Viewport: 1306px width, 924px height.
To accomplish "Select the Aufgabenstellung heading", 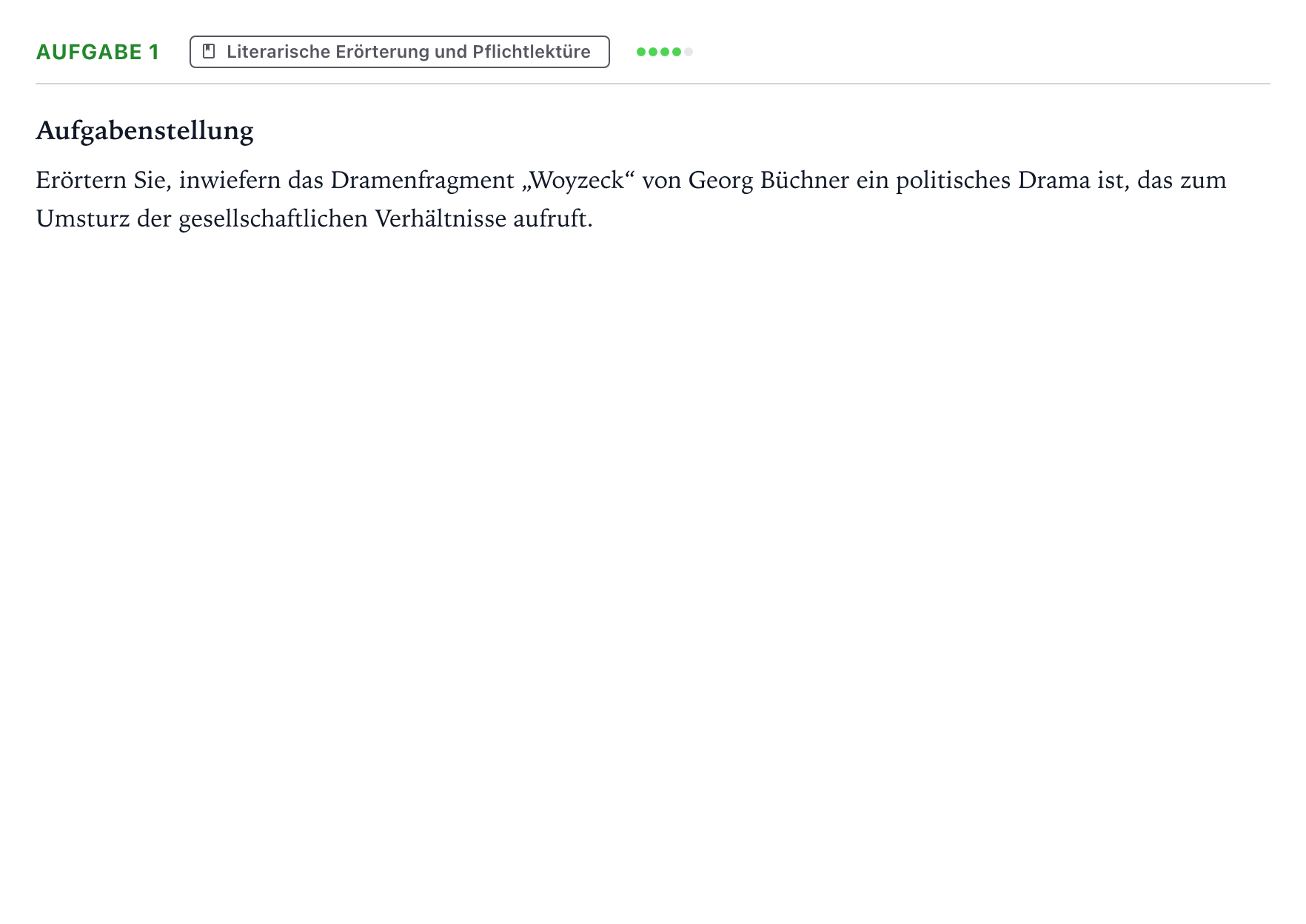I will click(144, 131).
